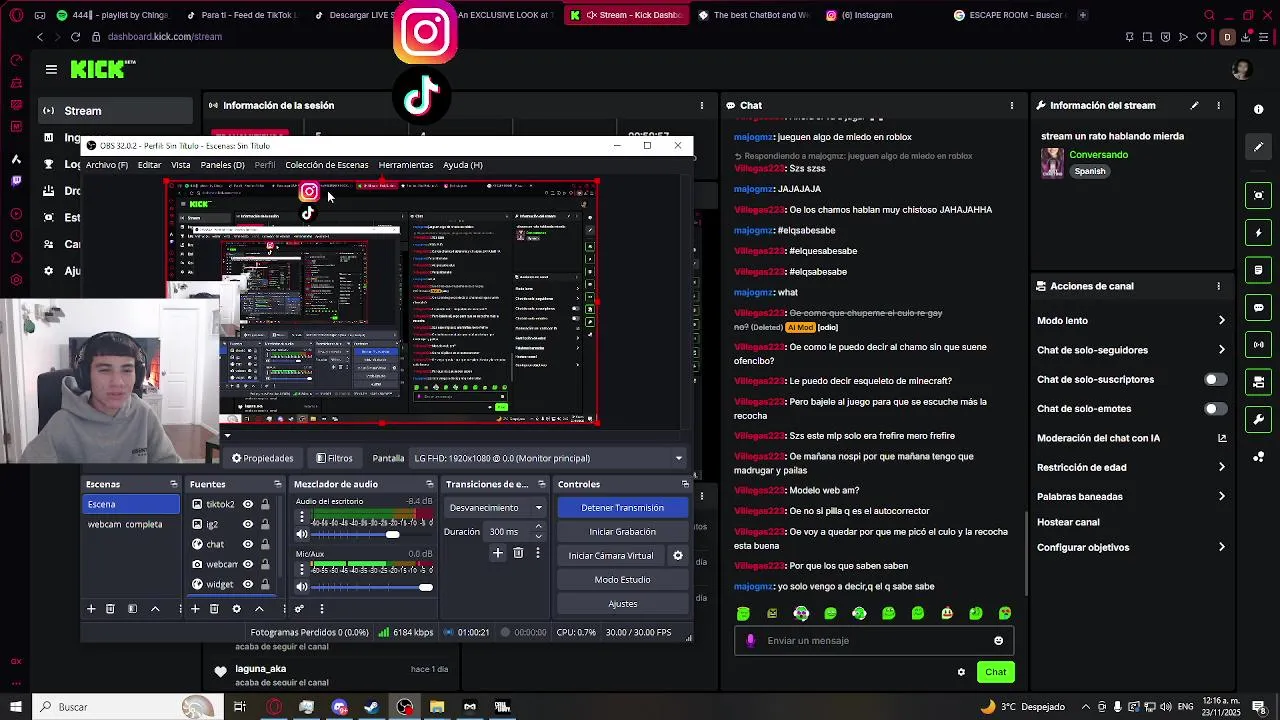Mute Mic/Aux speaker icon
The image size is (1280, 720).
[x=301, y=587]
